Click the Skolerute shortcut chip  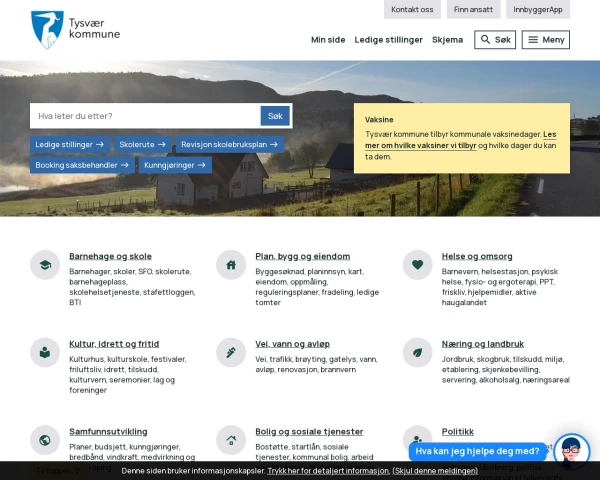tap(143, 145)
